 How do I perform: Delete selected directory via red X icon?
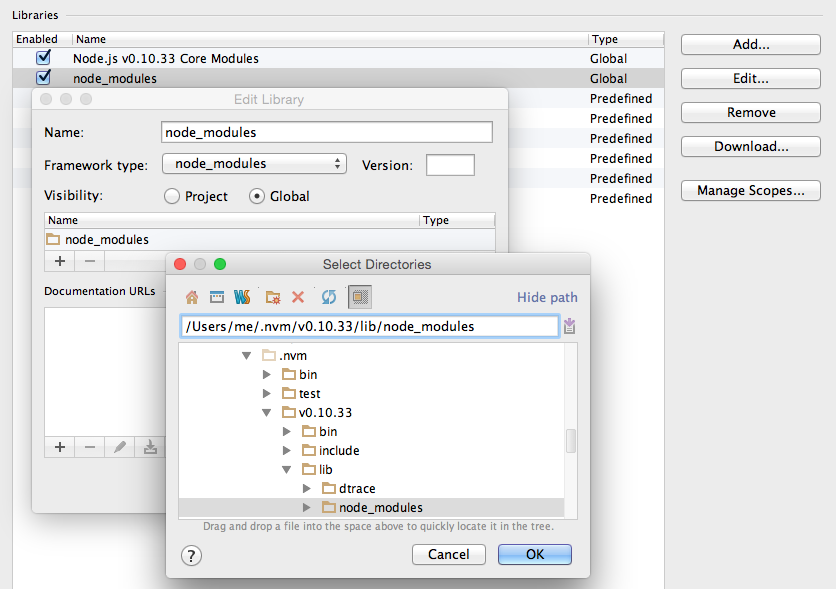(x=297, y=297)
